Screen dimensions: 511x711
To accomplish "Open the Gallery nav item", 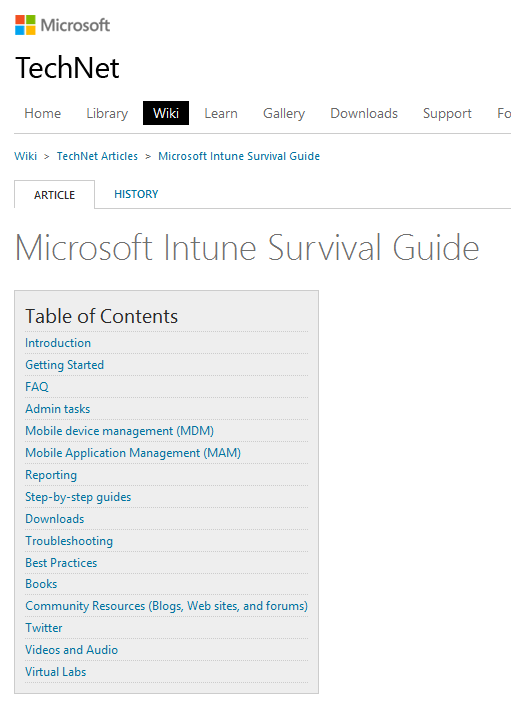I will click(284, 113).
